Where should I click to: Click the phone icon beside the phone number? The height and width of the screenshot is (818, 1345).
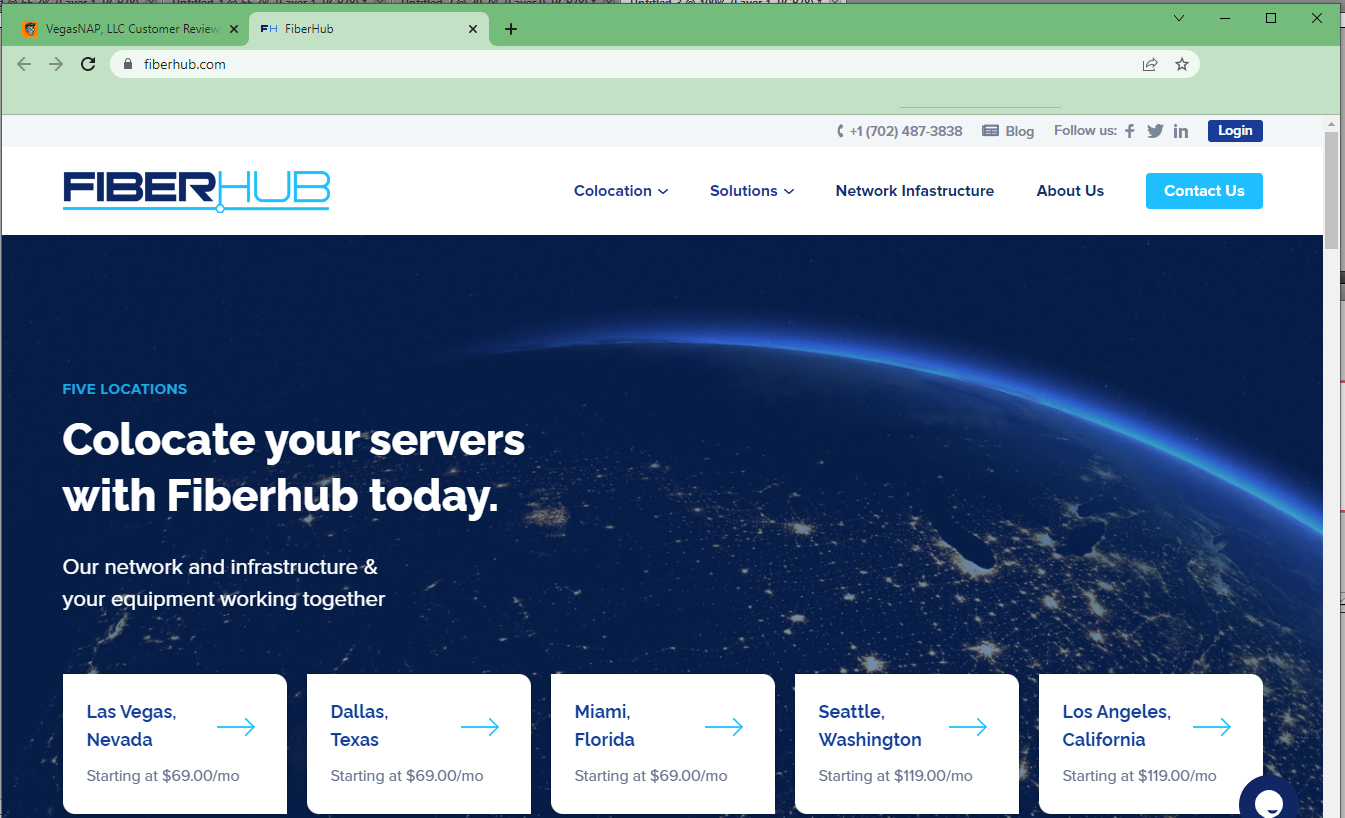(x=841, y=131)
